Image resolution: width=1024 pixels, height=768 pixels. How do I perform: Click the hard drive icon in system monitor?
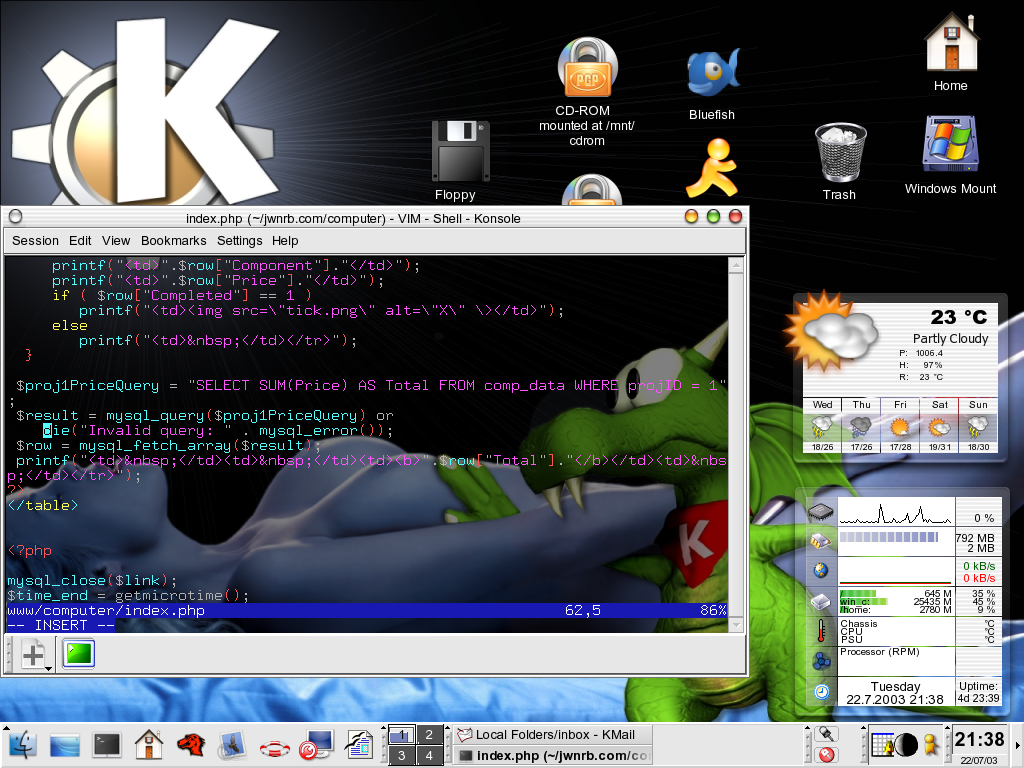[821, 601]
